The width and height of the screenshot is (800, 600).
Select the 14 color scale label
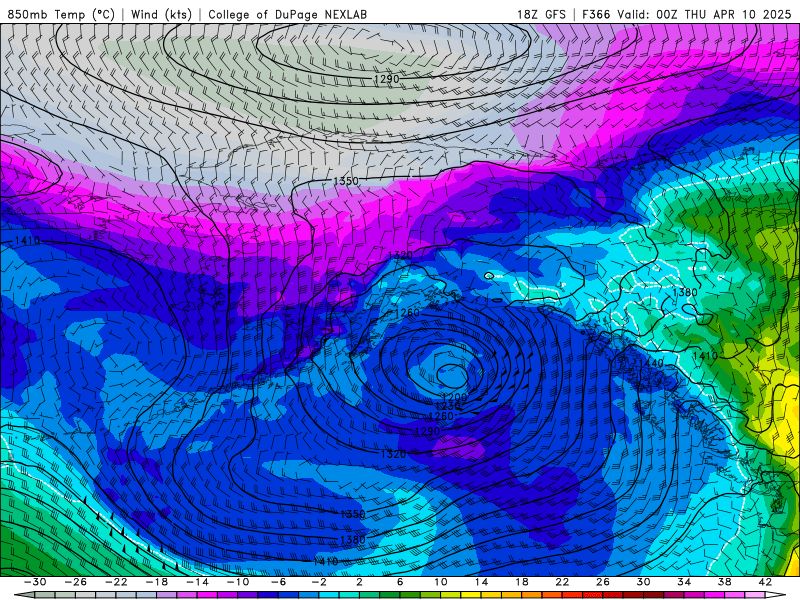pos(481,582)
